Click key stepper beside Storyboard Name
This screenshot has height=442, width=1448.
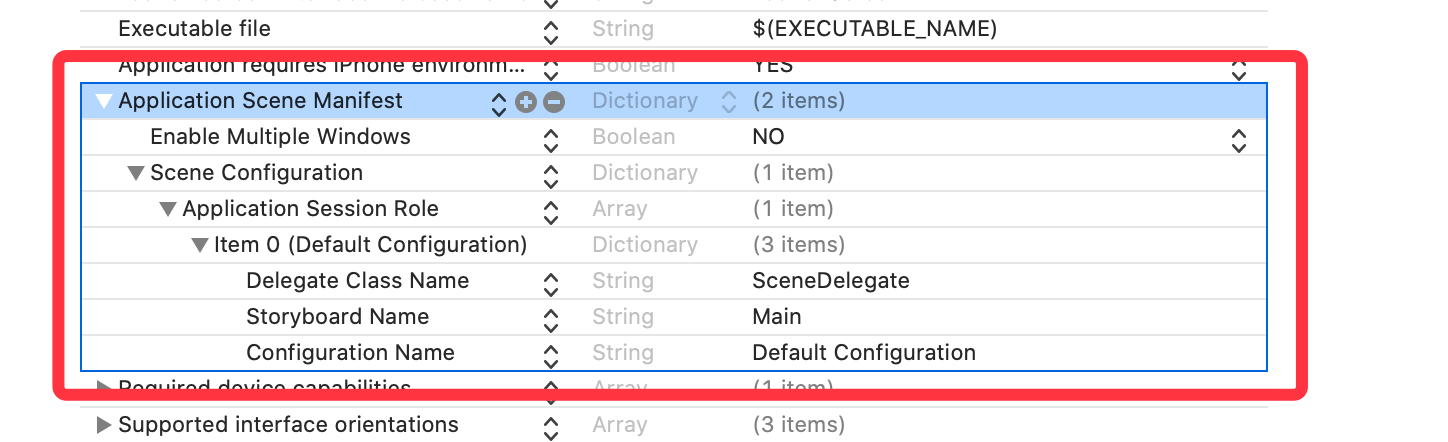(x=550, y=318)
